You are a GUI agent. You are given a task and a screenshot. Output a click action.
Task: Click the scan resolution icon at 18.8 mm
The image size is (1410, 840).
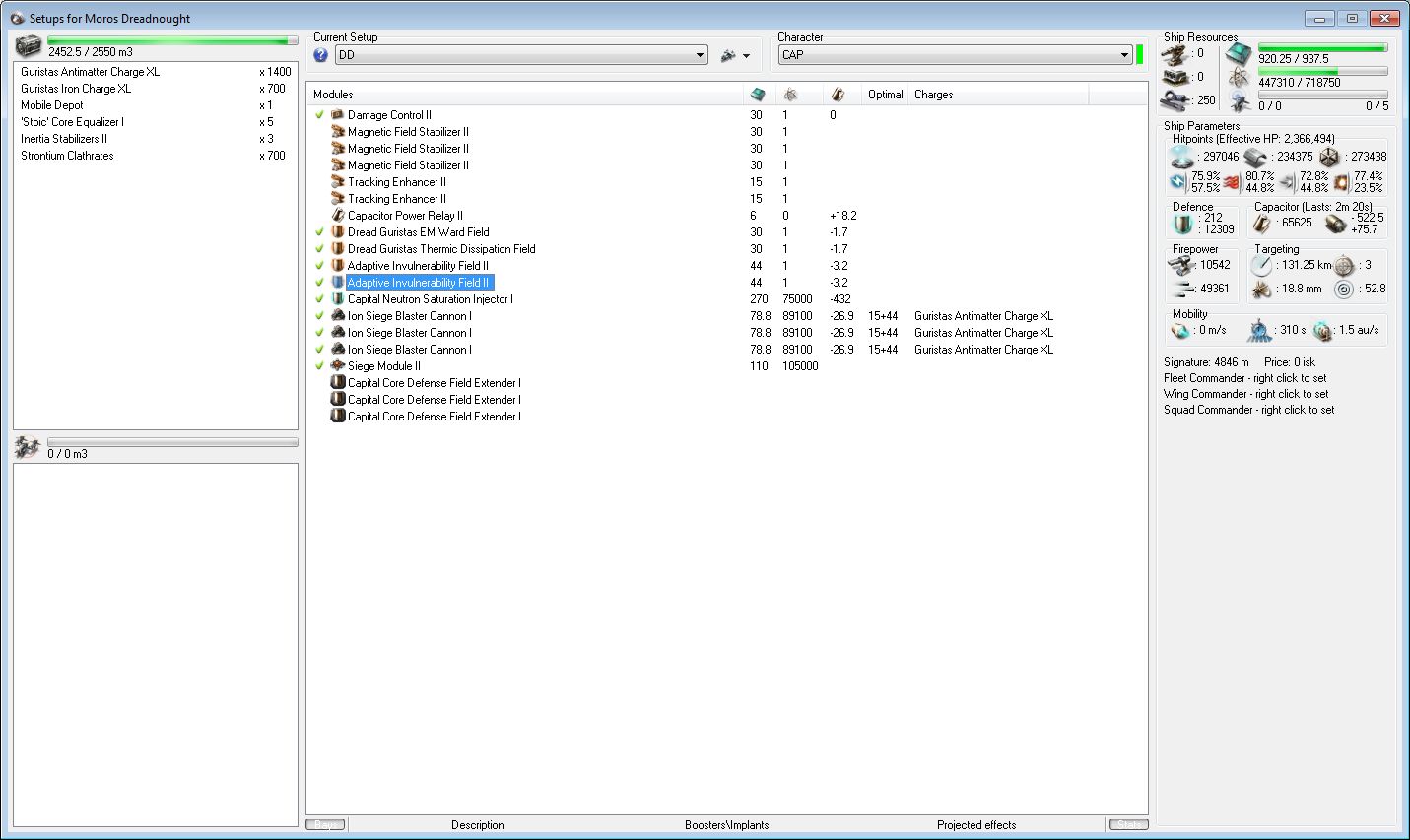(x=1261, y=290)
